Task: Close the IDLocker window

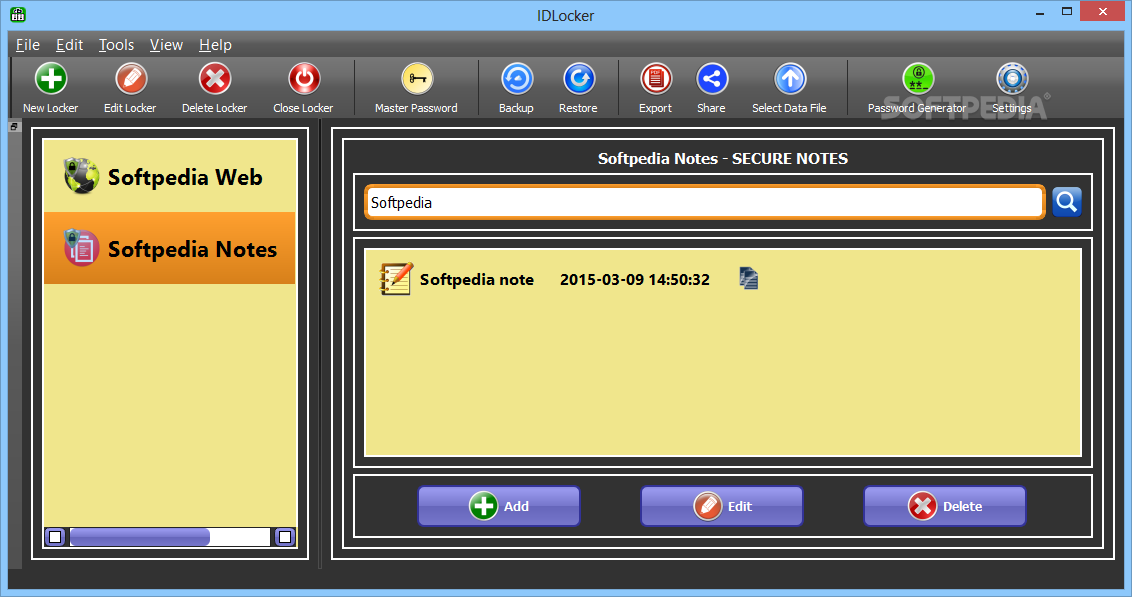Action: tap(1102, 12)
